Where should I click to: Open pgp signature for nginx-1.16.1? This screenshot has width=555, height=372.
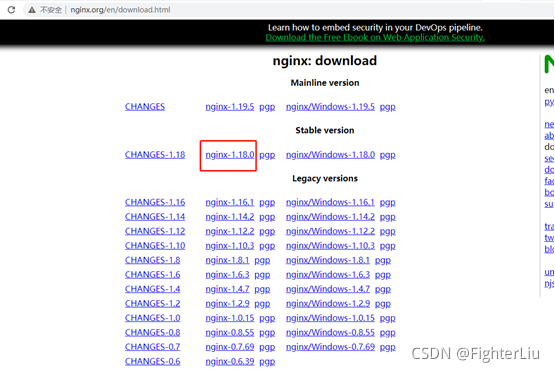coord(267,202)
